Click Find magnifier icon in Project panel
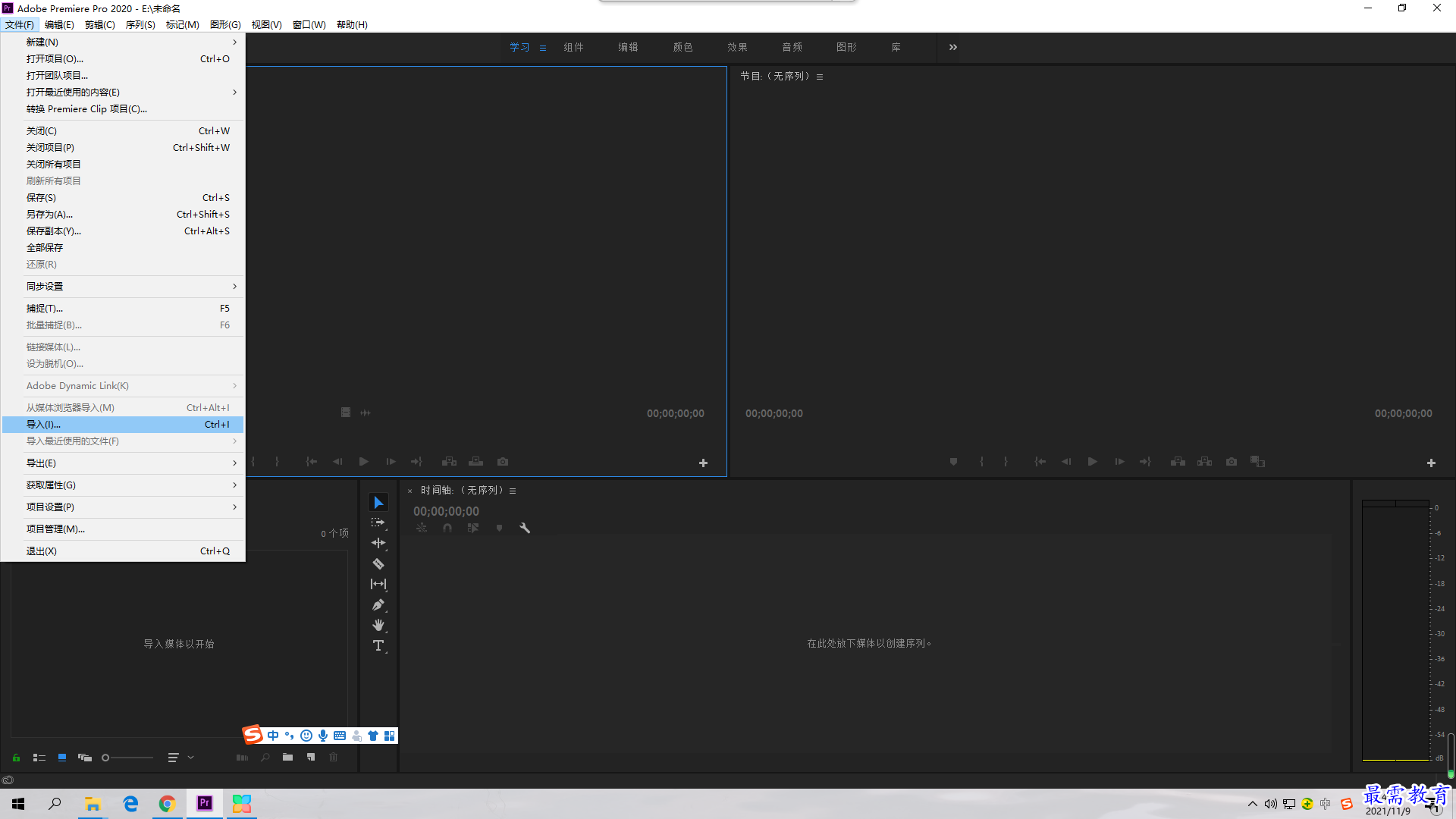Image resolution: width=1456 pixels, height=819 pixels. (x=265, y=757)
